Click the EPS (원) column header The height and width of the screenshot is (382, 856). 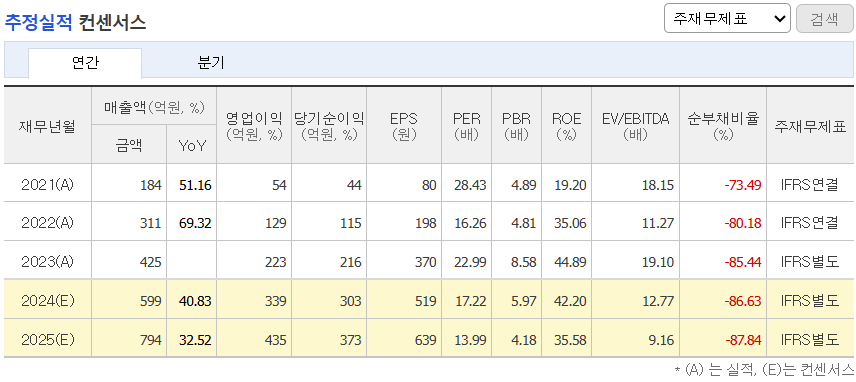(404, 126)
